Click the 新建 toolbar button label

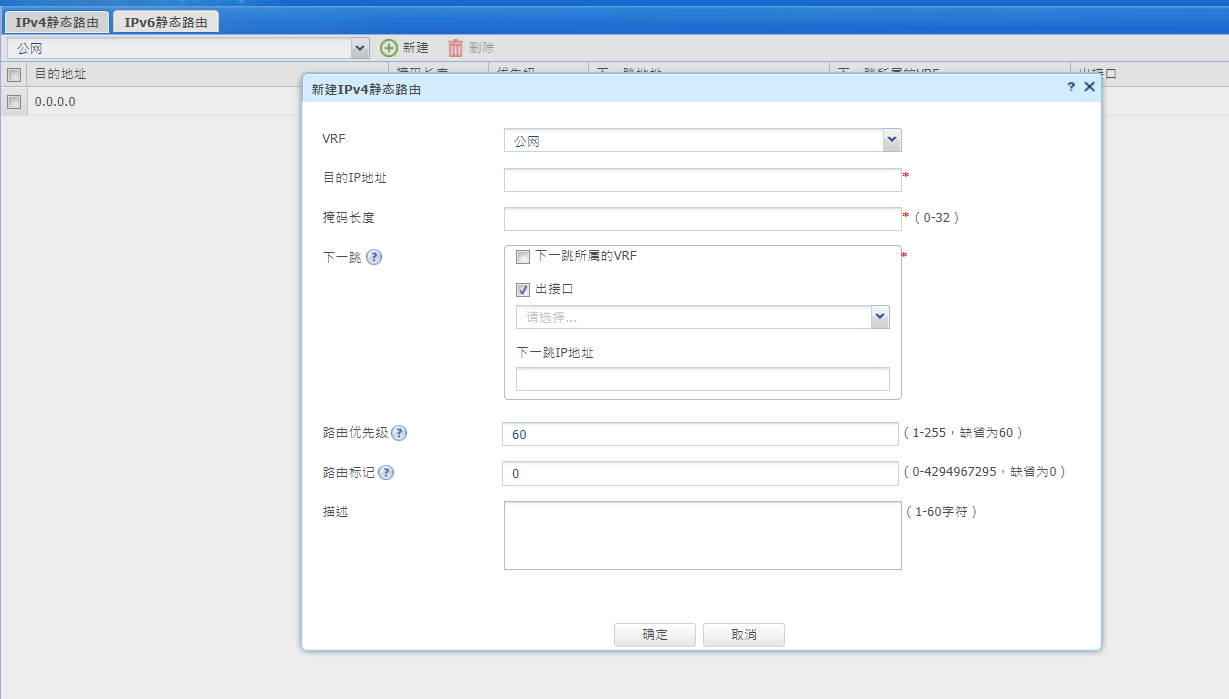click(x=415, y=48)
